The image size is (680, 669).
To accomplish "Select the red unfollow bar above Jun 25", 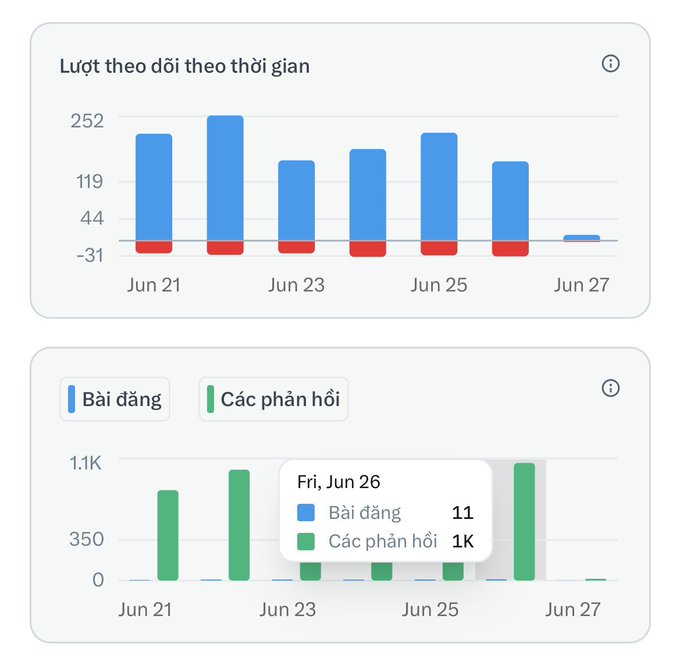I will [439, 248].
